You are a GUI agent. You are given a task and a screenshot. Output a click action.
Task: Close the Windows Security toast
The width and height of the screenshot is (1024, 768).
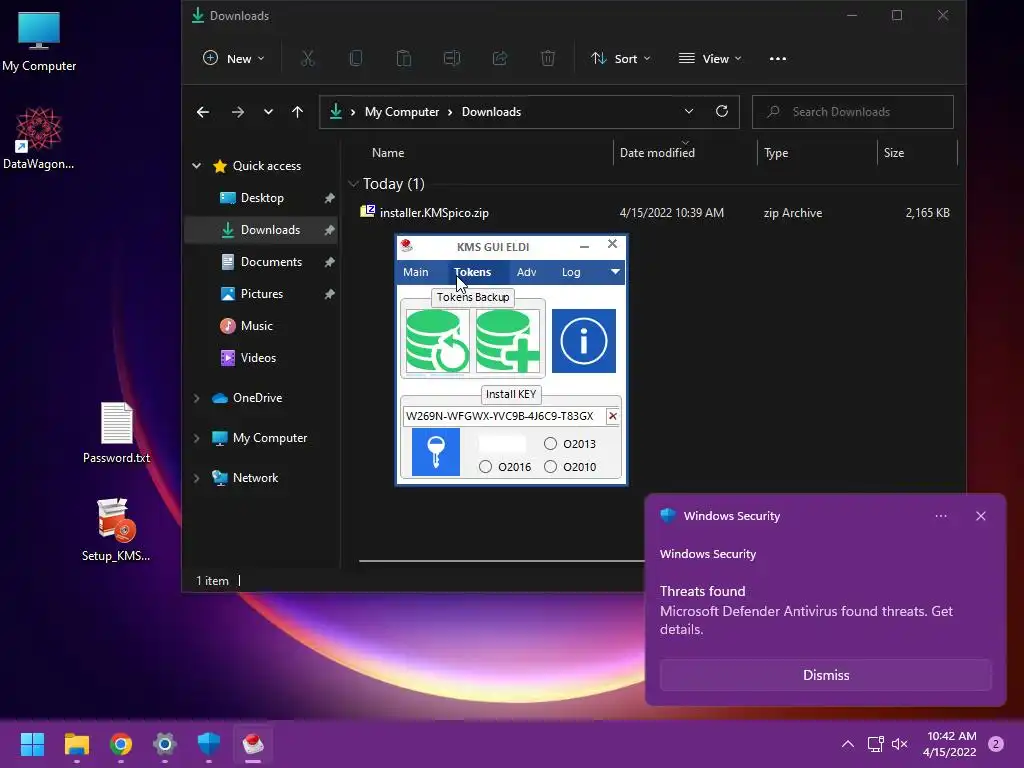(980, 516)
